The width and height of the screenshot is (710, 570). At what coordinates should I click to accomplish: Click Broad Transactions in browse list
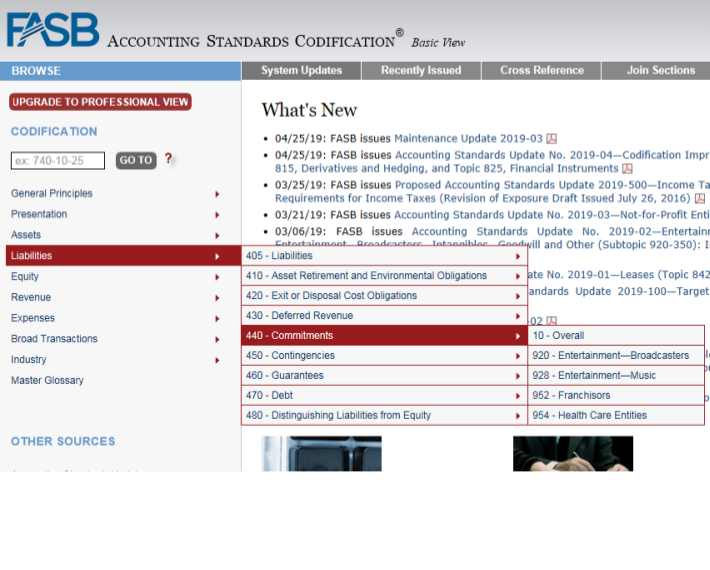tap(54, 339)
